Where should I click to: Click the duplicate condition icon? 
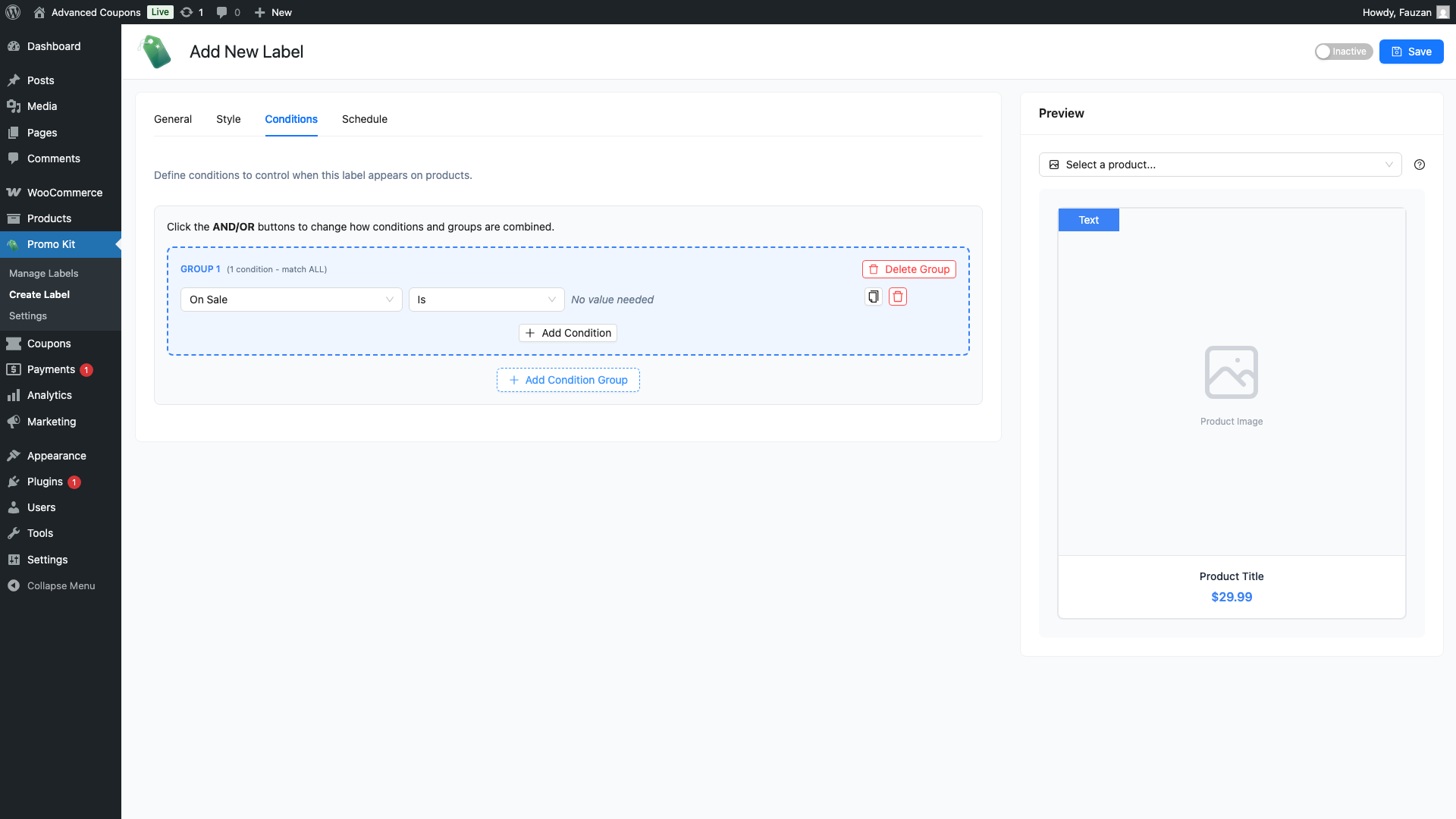tap(873, 297)
